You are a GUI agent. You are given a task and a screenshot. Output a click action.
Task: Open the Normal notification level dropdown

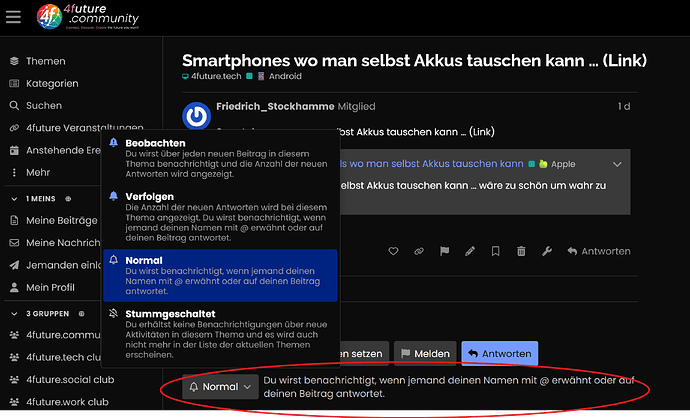tap(220, 387)
